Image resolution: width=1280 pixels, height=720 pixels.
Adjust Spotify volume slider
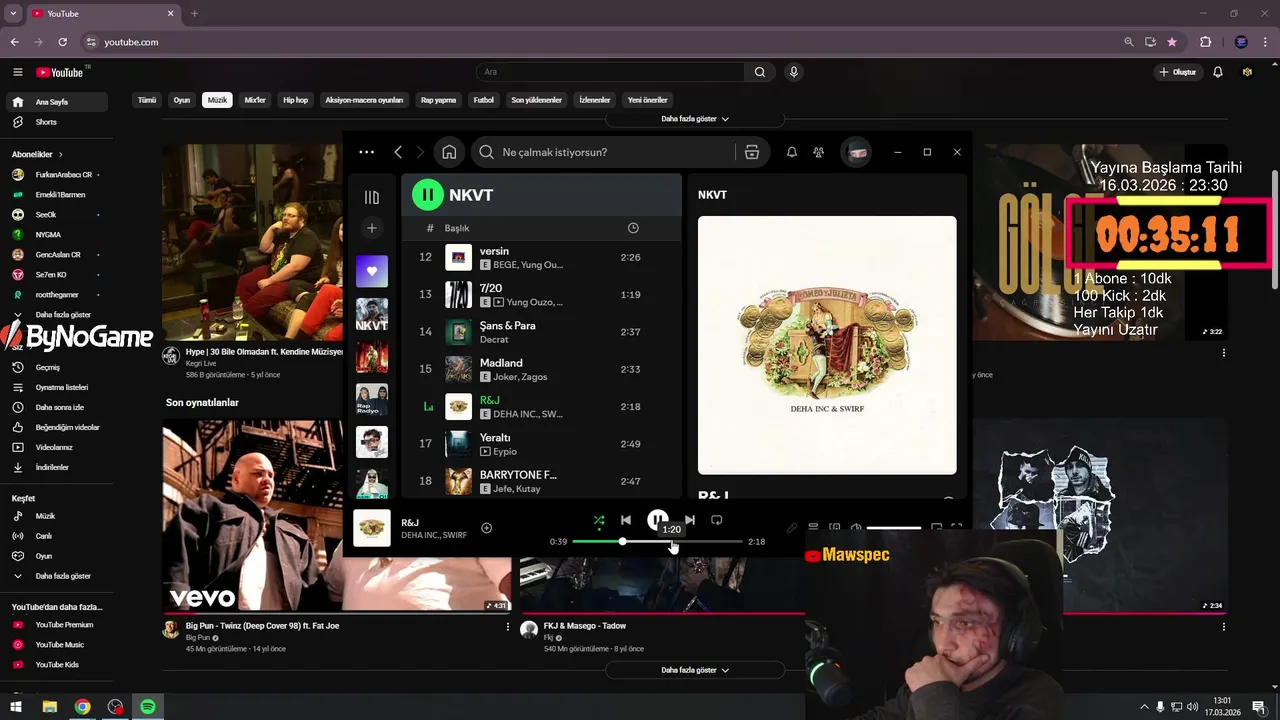click(x=894, y=527)
